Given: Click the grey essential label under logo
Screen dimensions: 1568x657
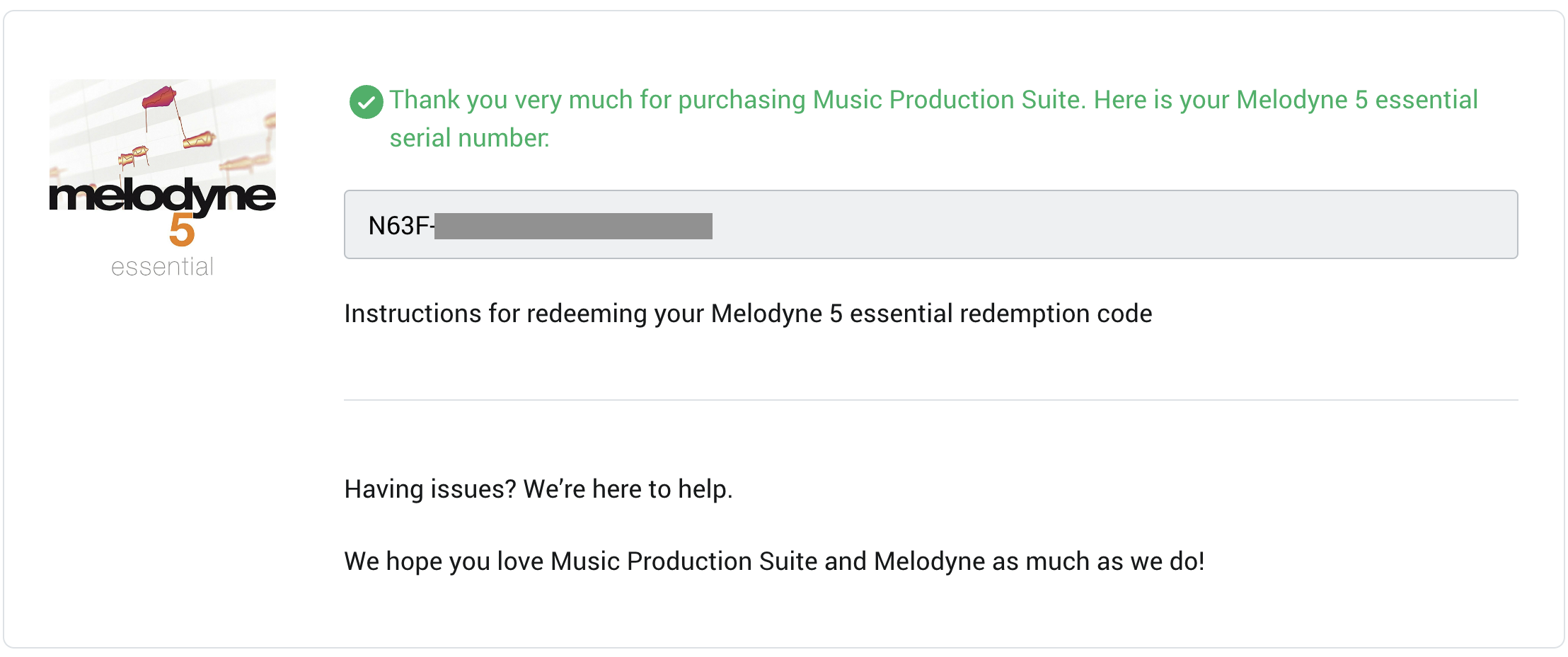Looking at the screenshot, I should tap(162, 267).
